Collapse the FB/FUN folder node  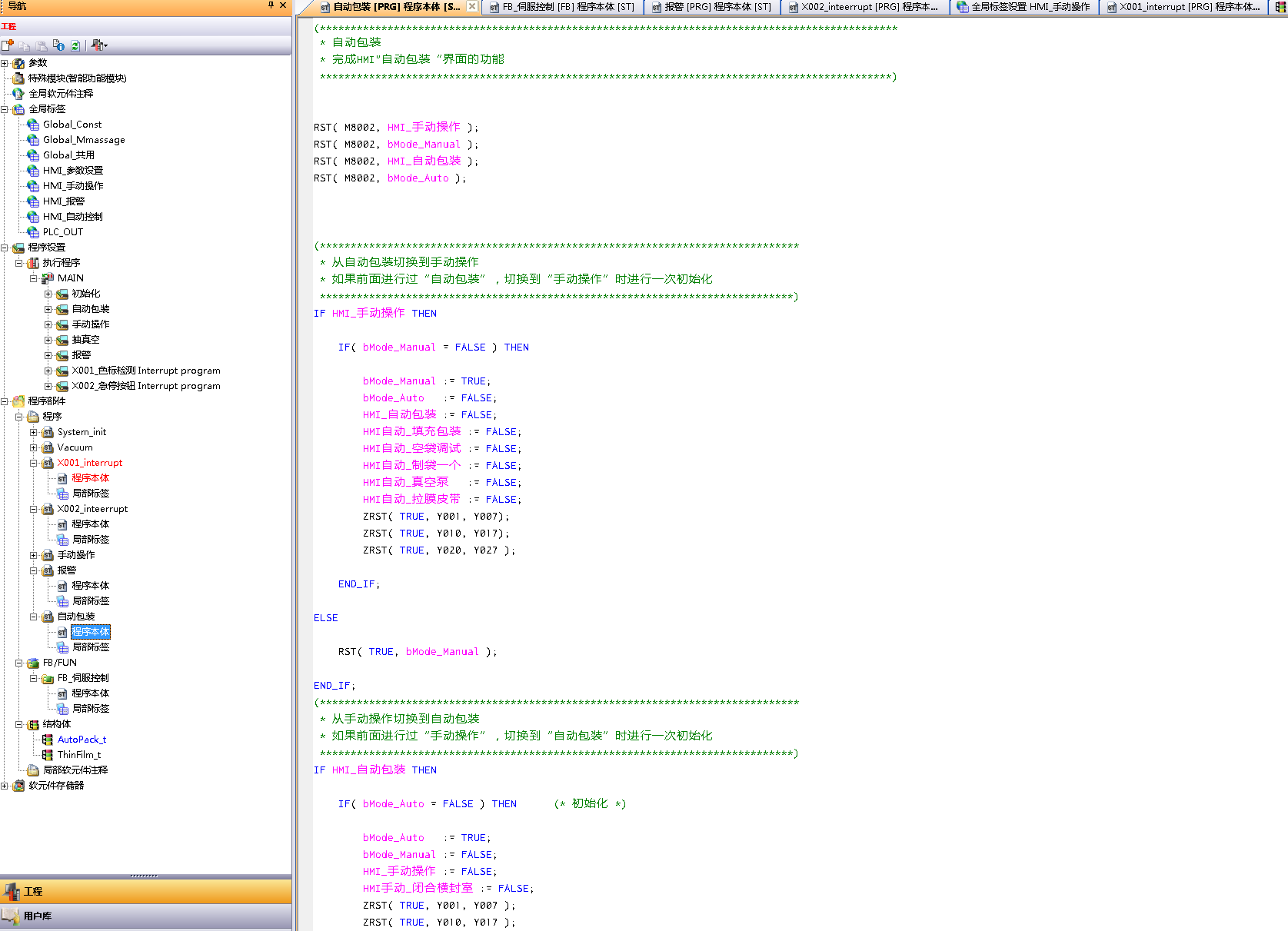pyautogui.click(x=19, y=663)
